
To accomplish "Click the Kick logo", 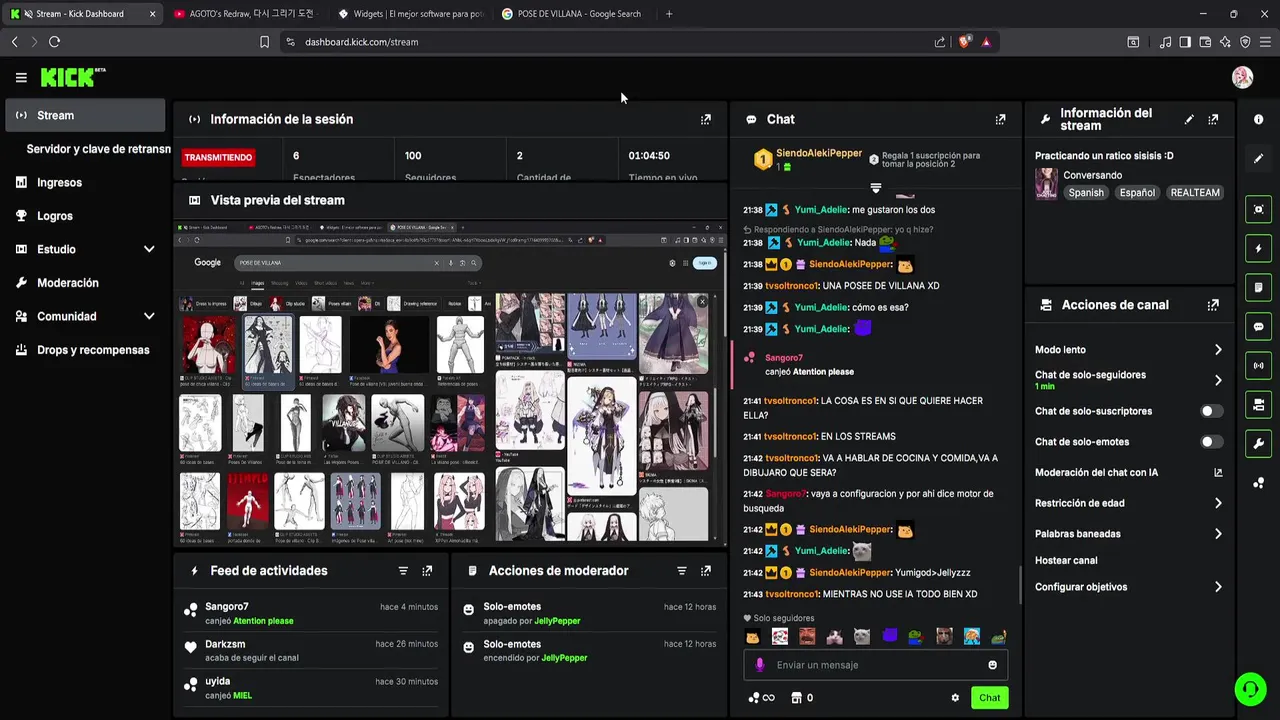I will pos(72,77).
